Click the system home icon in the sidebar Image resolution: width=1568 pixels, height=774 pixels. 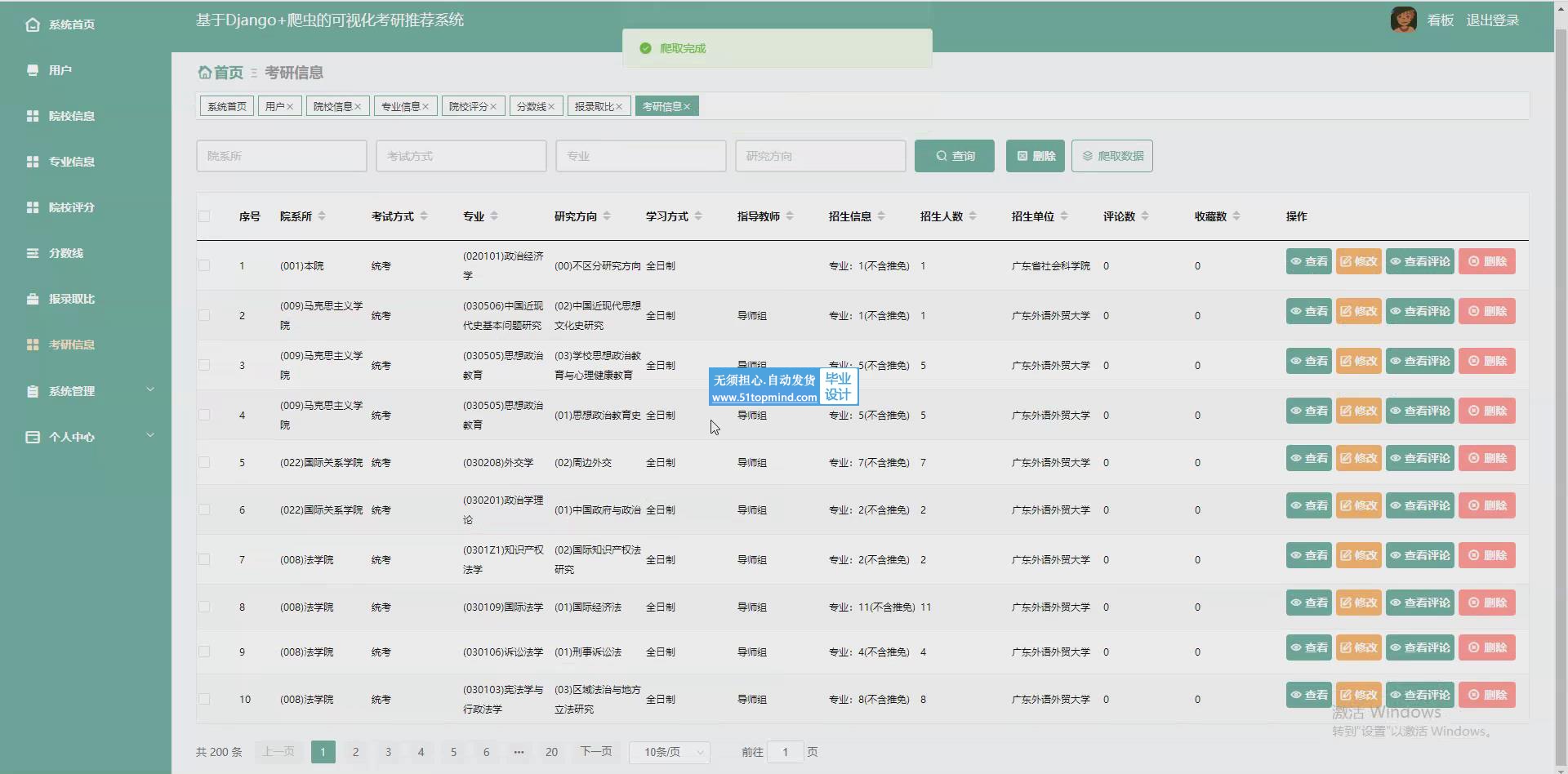pyautogui.click(x=33, y=24)
